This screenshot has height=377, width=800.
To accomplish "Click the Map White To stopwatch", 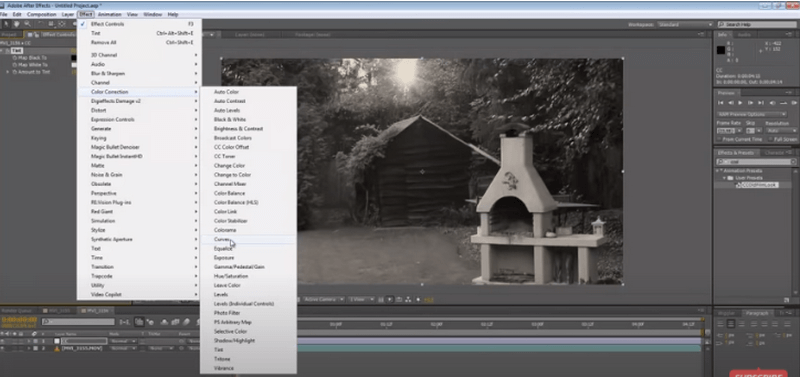I will pyautogui.click(x=14, y=65).
